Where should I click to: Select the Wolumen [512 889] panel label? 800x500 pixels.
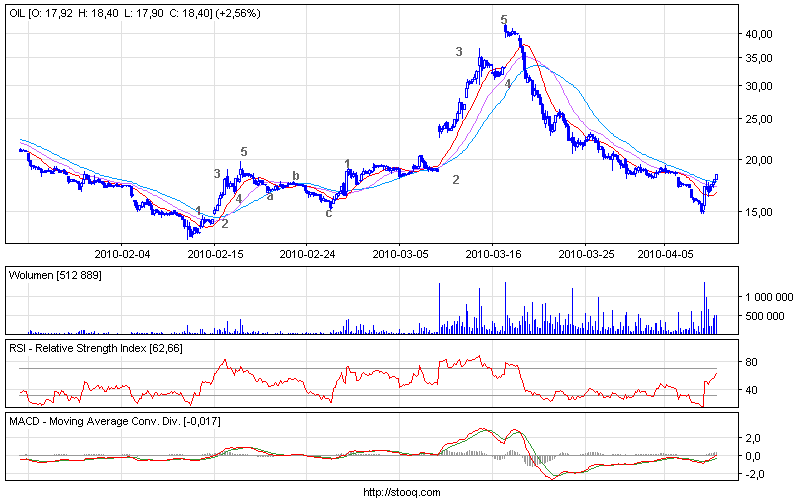55,275
